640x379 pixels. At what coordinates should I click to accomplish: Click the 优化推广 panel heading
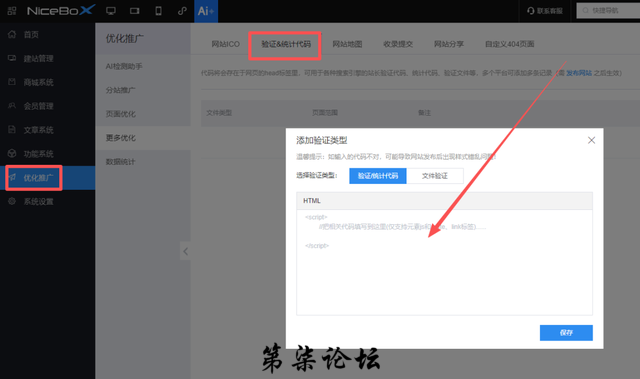(x=124, y=39)
